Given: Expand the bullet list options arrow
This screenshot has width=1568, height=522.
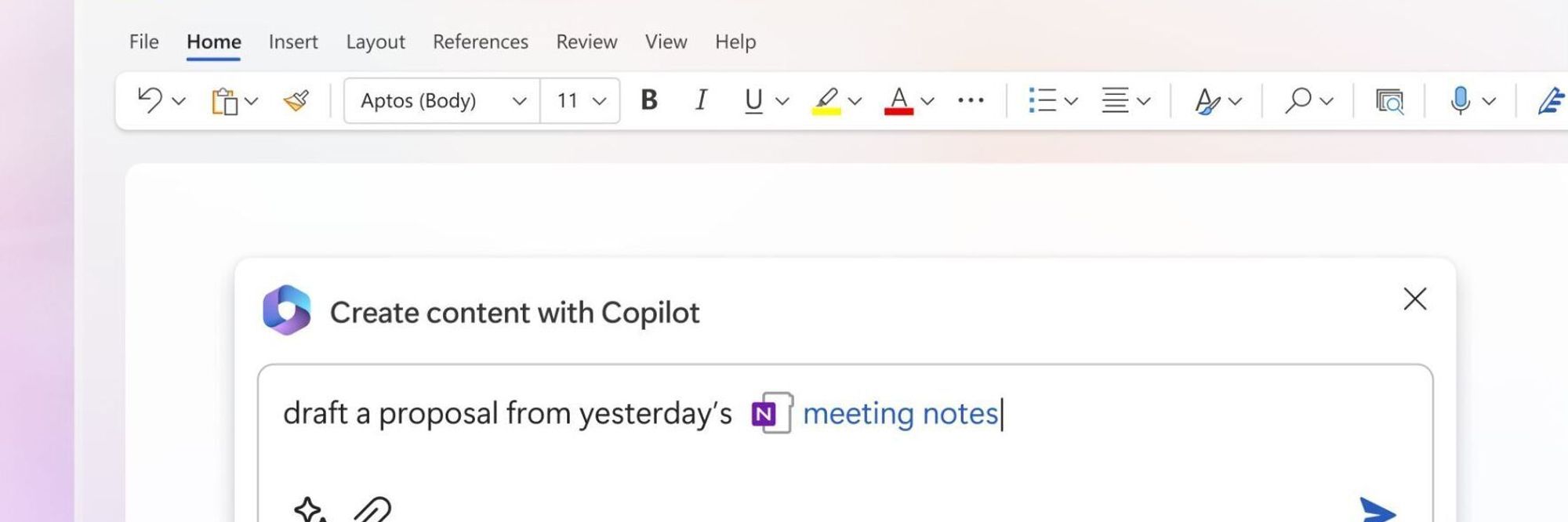Looking at the screenshot, I should click(x=1072, y=101).
